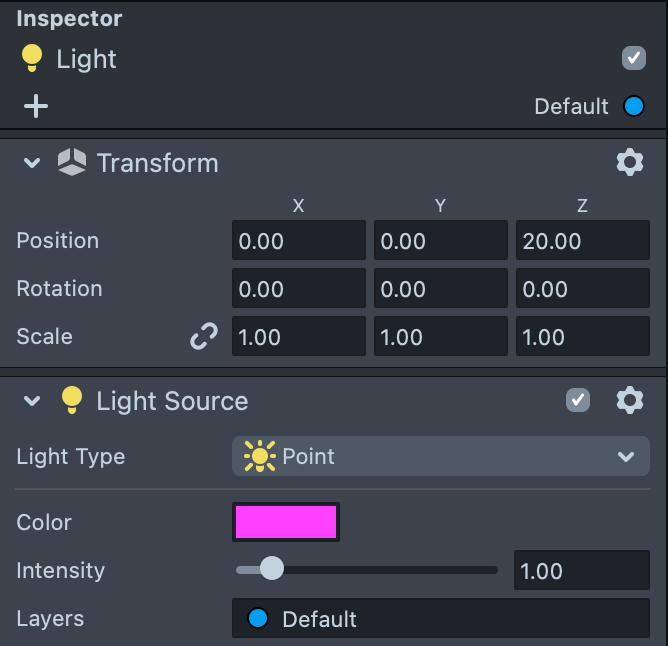
Task: Click the Default layer label at top
Action: pos(571,106)
